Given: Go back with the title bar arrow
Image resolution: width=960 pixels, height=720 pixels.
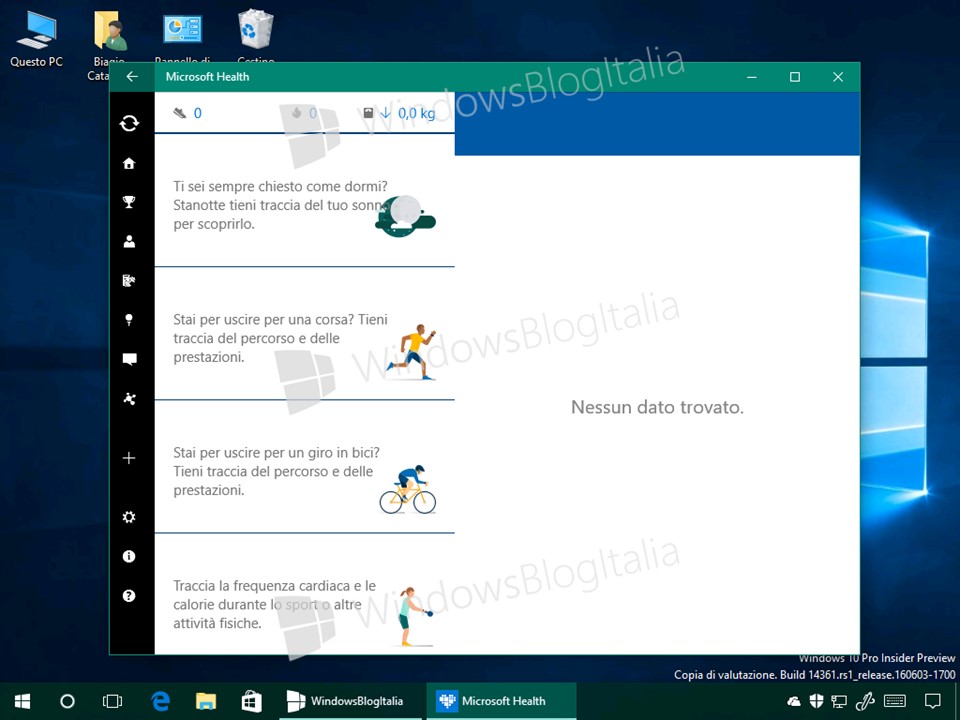Looking at the screenshot, I should click(132, 77).
